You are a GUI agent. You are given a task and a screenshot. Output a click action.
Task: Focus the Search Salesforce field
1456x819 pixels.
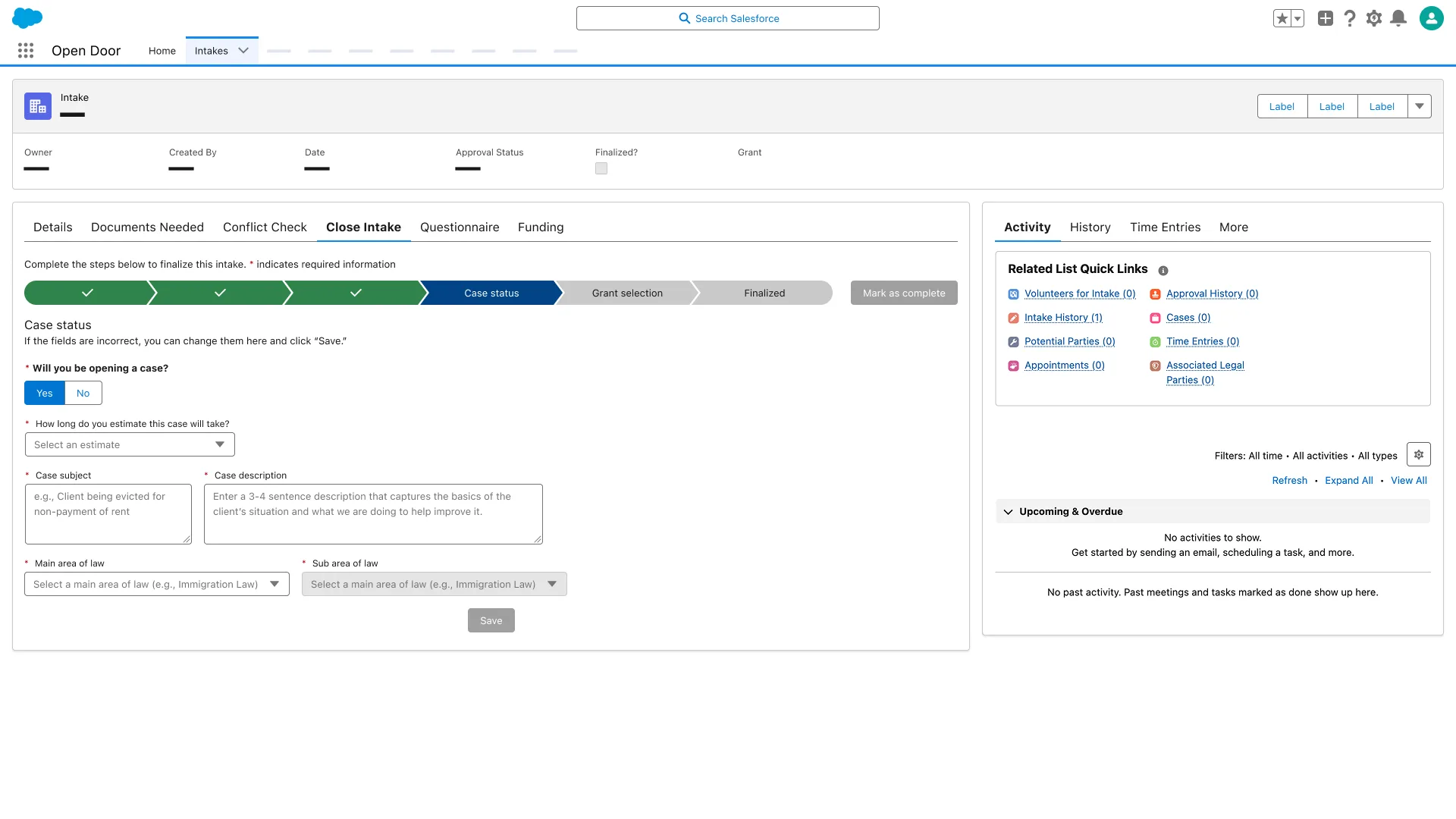(x=727, y=18)
